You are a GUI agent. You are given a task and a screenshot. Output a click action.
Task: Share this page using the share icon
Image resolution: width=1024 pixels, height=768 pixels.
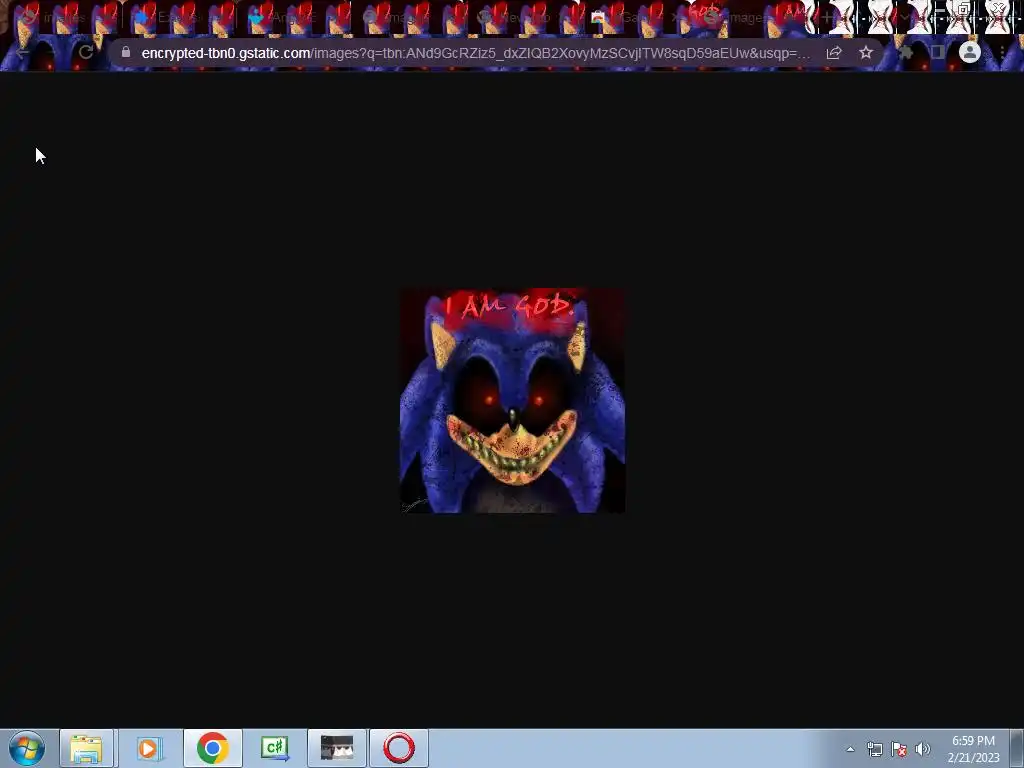(834, 52)
